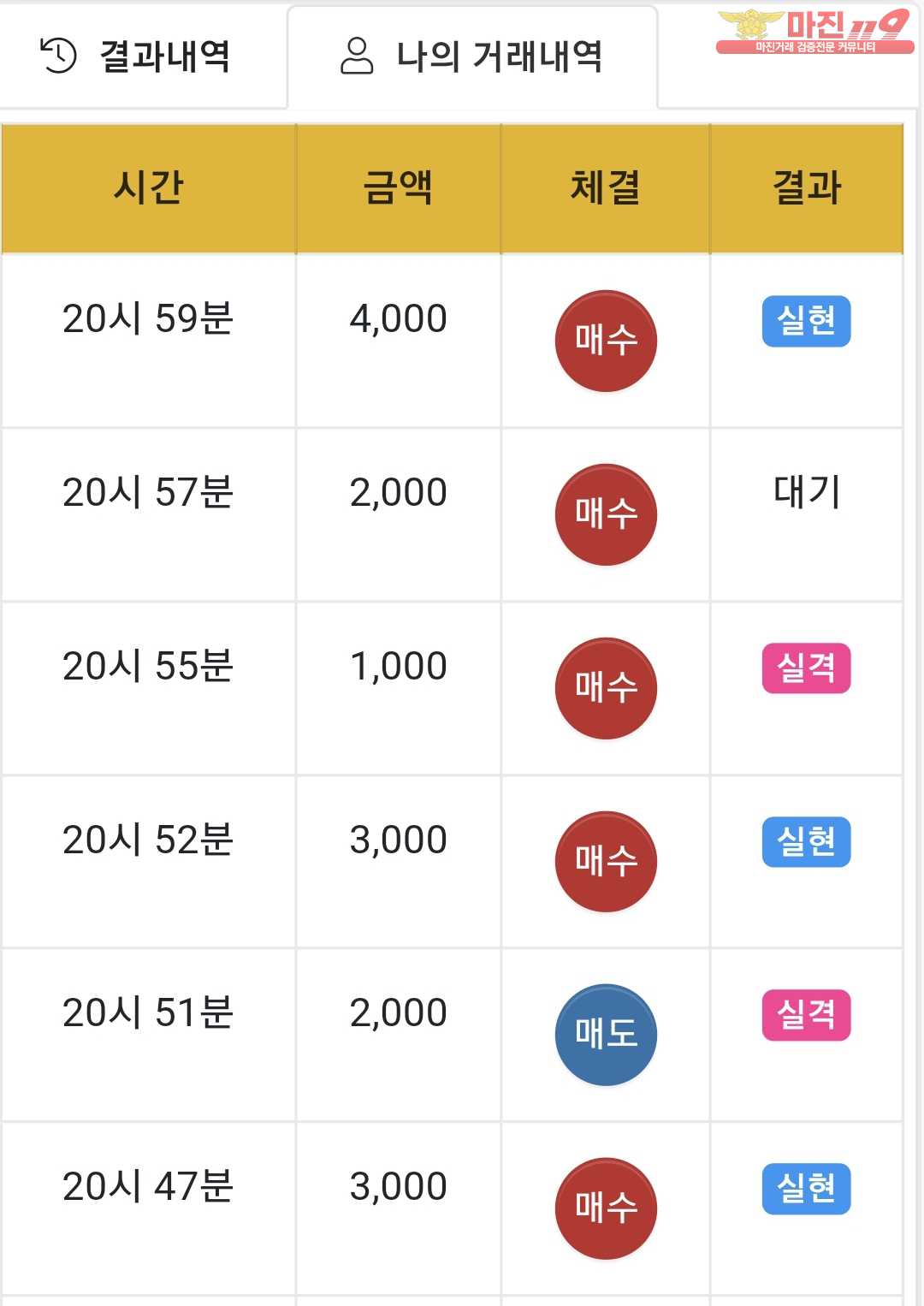Click the 매수 badge for 20시 55분
This screenshot has width=924, height=1306.
click(606, 688)
